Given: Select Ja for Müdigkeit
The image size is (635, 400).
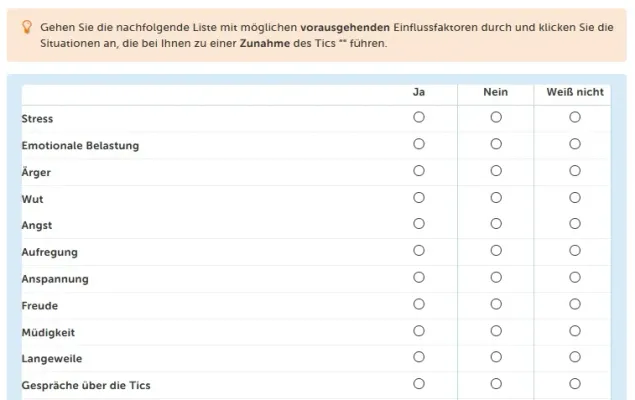Looking at the screenshot, I should 419,331.
